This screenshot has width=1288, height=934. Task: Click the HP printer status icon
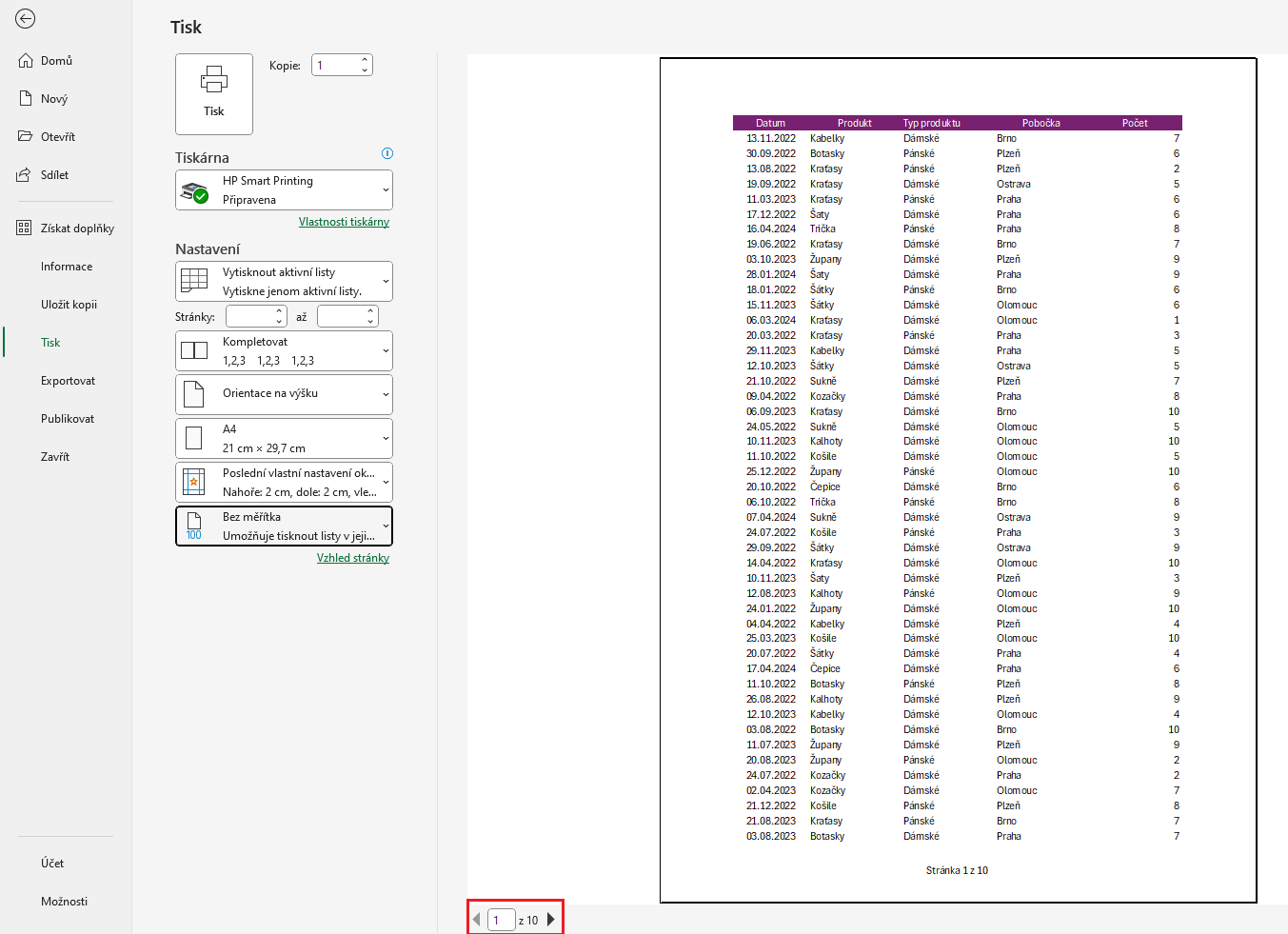pos(195,191)
